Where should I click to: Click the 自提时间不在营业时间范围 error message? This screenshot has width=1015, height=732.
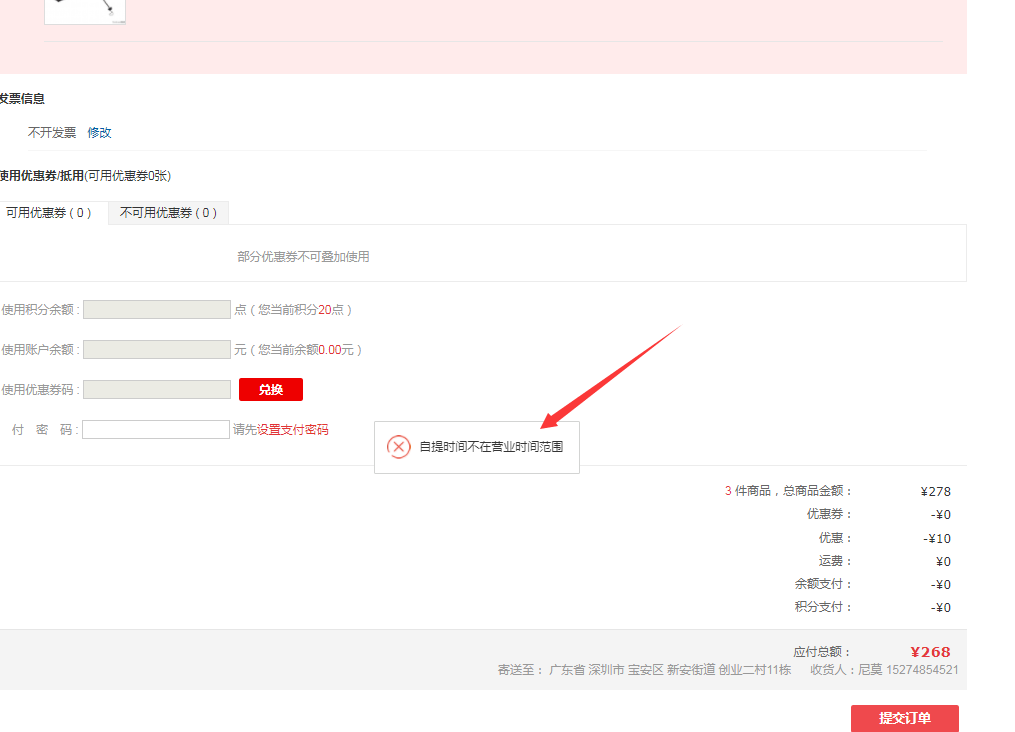pyautogui.click(x=491, y=447)
